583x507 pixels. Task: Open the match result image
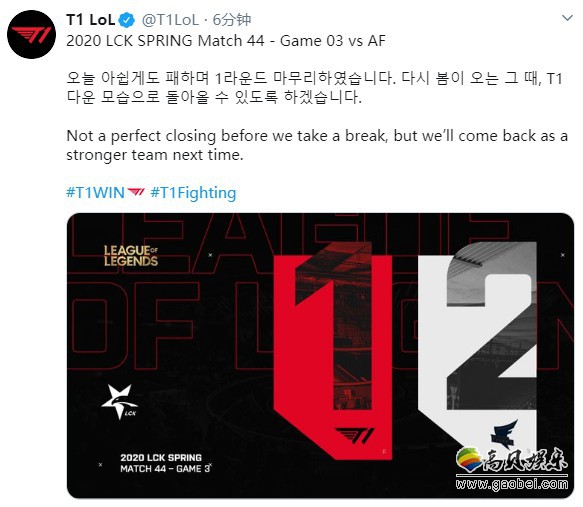click(321, 355)
